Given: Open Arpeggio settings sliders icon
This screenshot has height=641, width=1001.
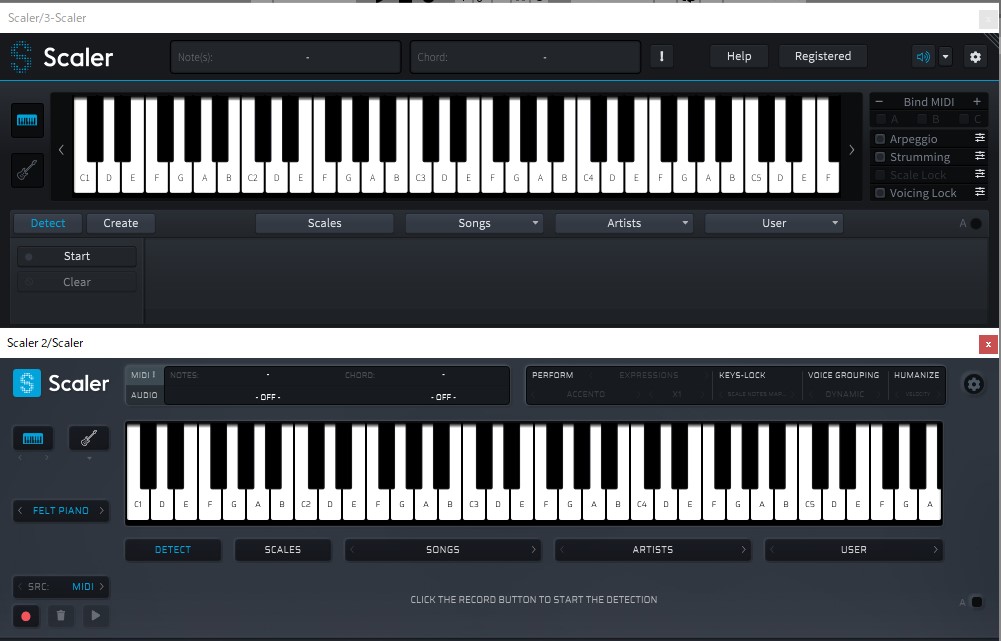Looking at the screenshot, I should tap(979, 138).
